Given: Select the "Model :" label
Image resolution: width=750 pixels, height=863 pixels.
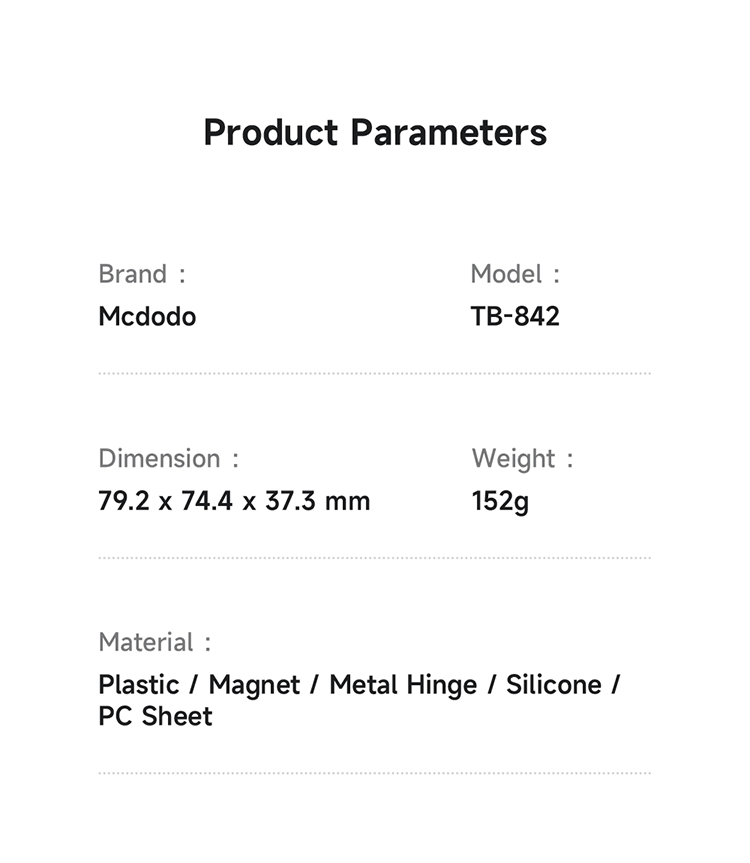Looking at the screenshot, I should [x=515, y=274].
